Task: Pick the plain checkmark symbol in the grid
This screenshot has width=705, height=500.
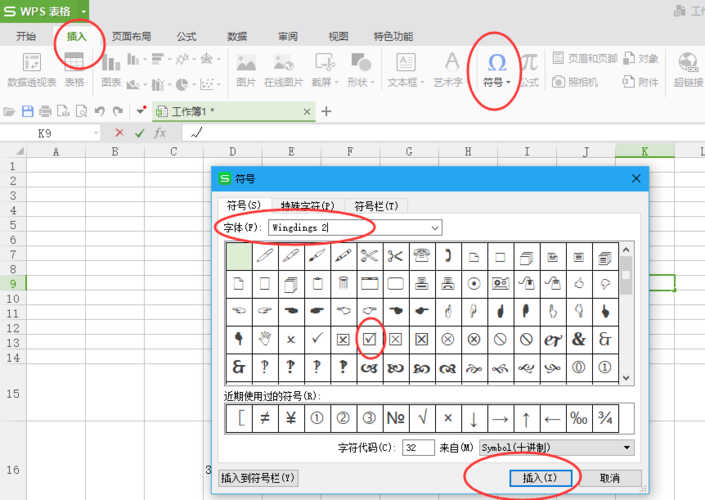Action: pos(317,339)
